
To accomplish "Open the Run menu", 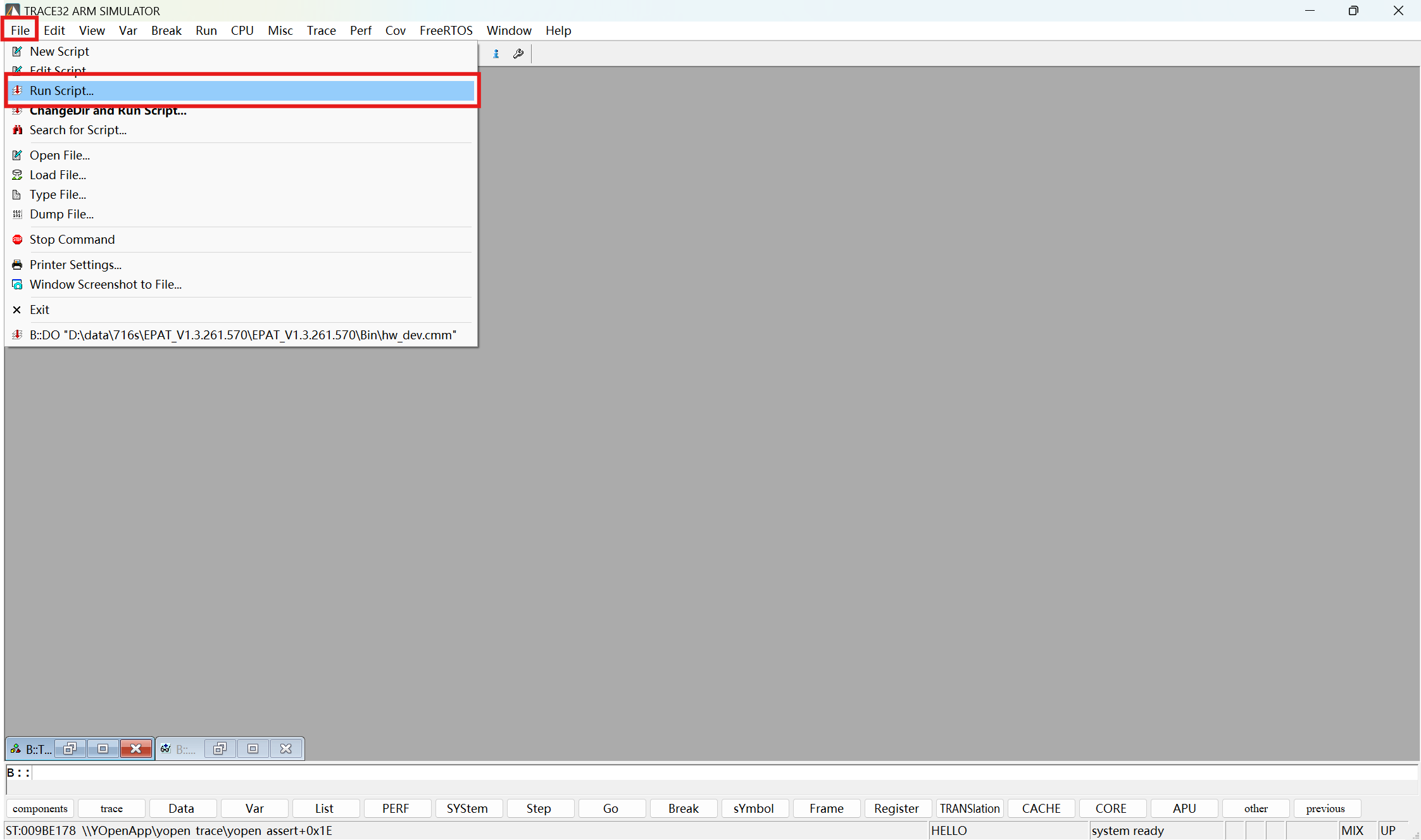I will [x=206, y=30].
